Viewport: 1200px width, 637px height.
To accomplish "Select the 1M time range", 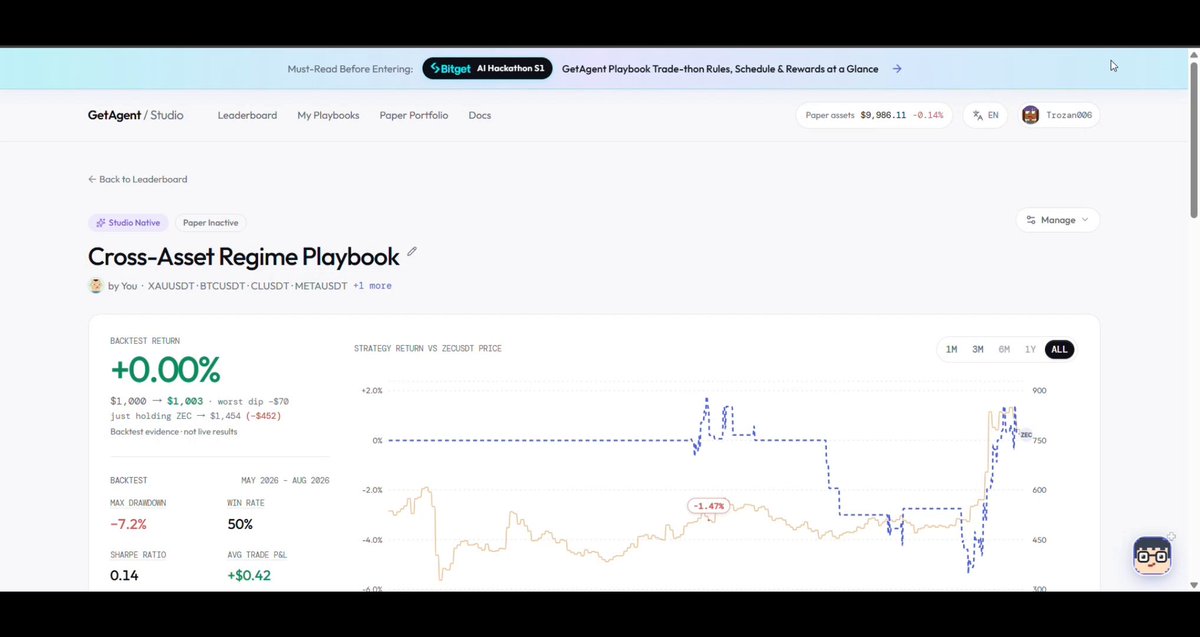I will pos(951,349).
